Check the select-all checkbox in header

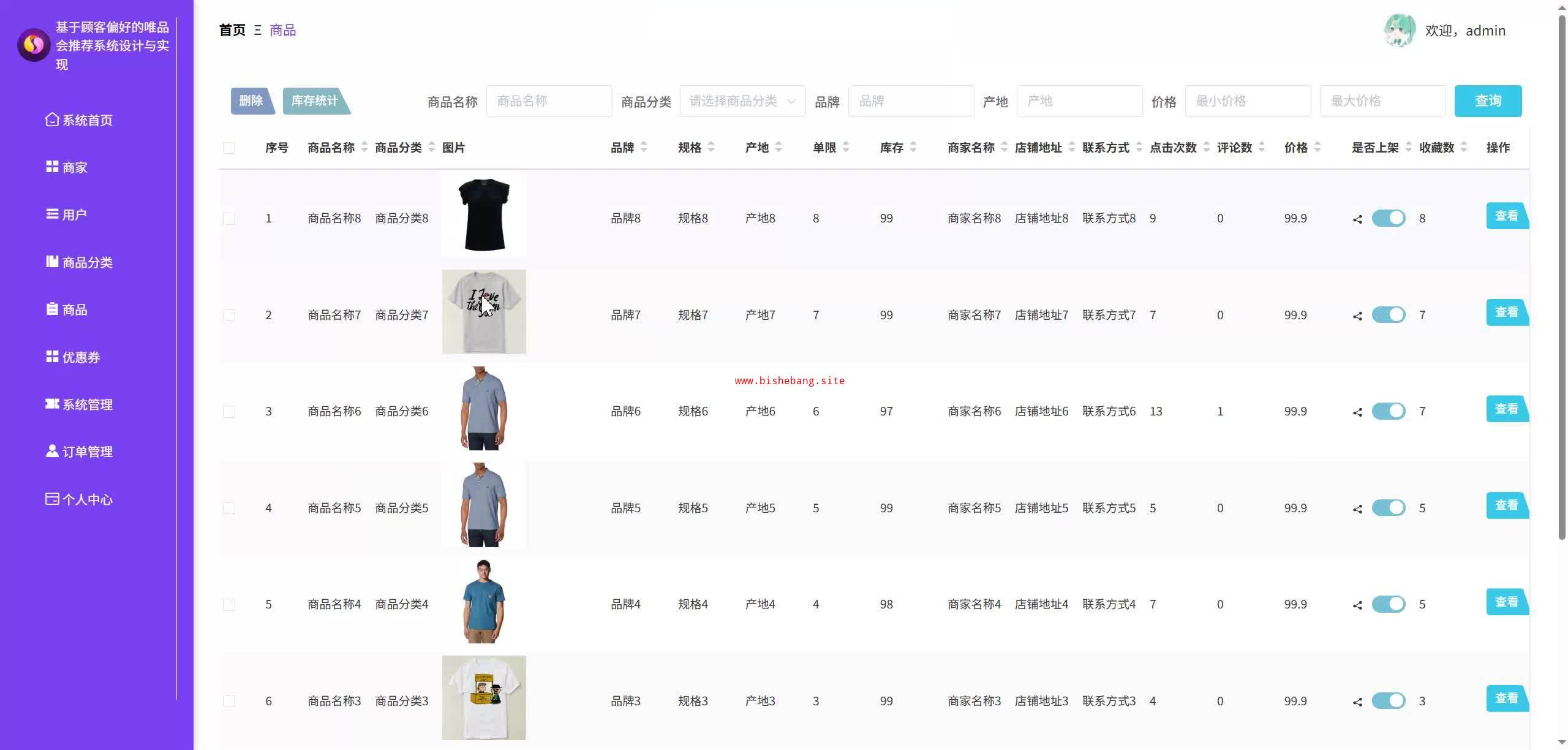229,148
